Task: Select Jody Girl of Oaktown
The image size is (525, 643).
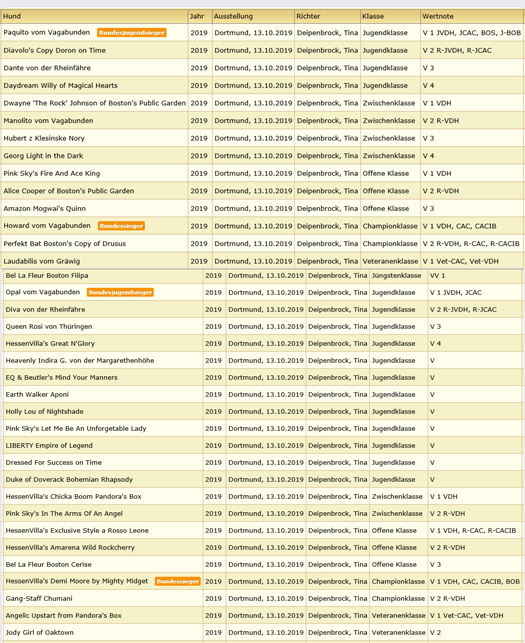Action: pyautogui.click(x=40, y=633)
